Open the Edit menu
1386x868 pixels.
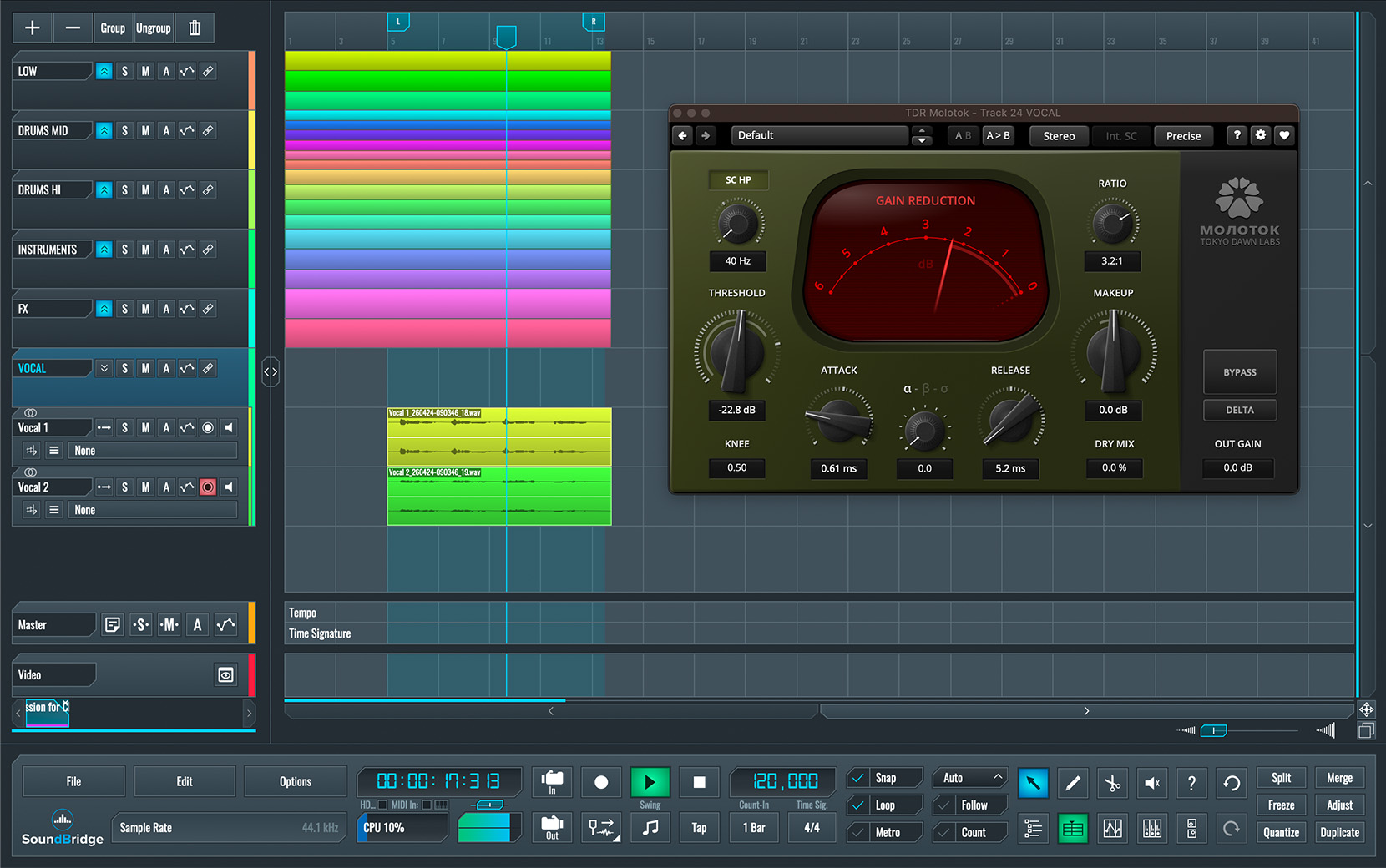coord(185,782)
